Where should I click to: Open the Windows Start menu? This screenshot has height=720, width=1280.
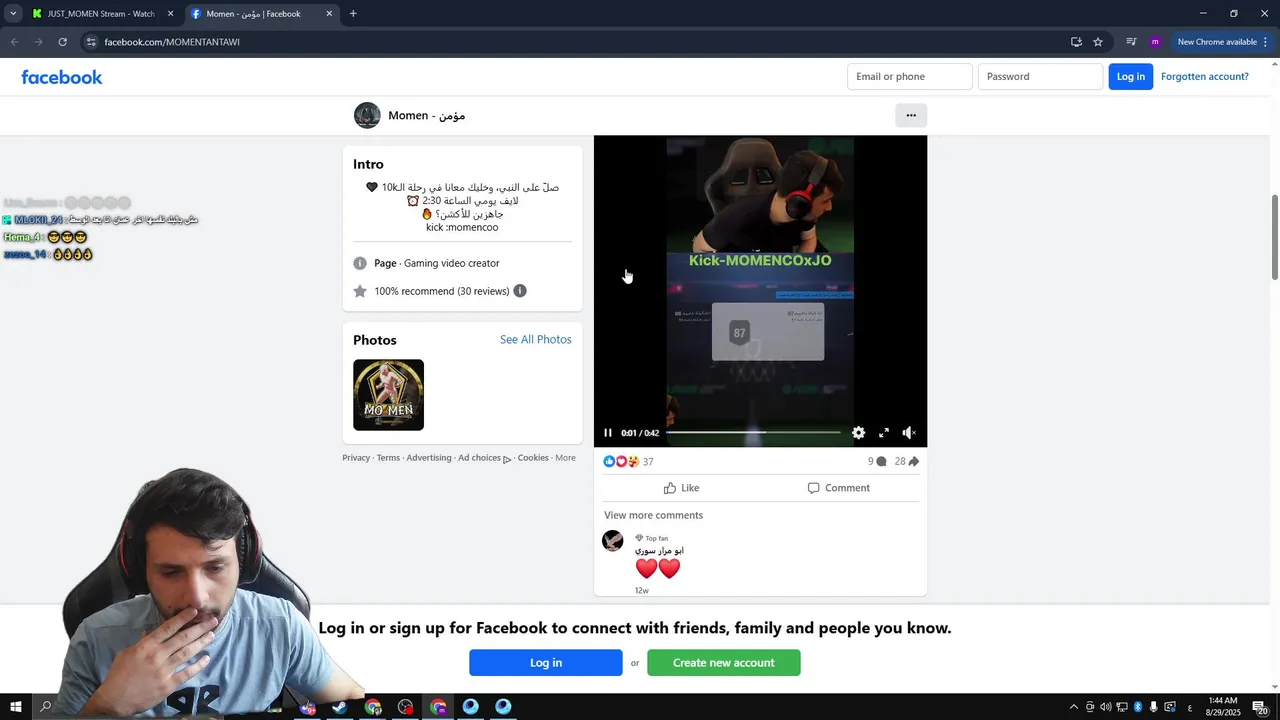15,707
